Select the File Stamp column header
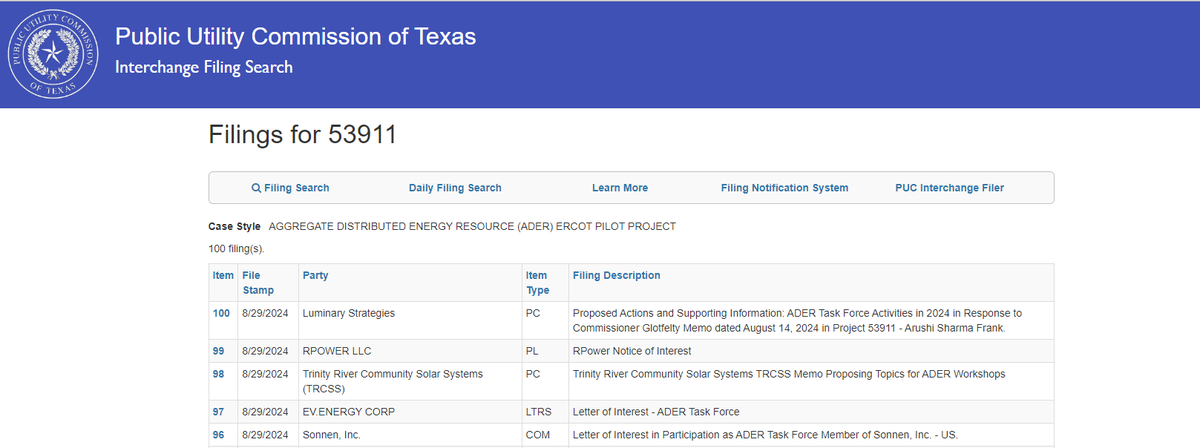 (258, 282)
